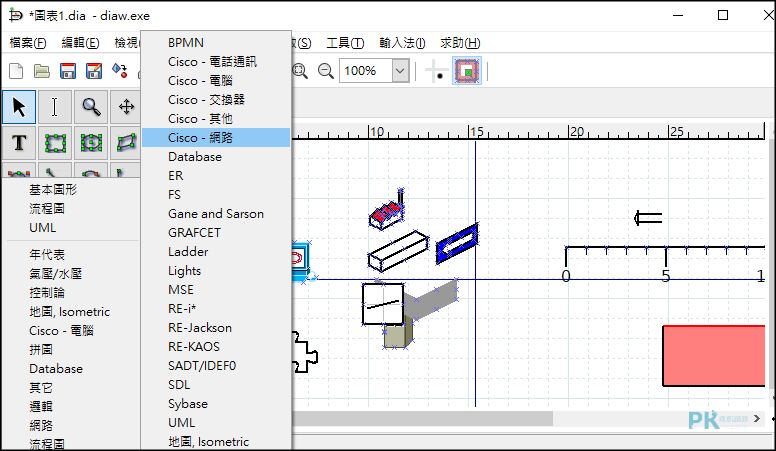Choose Gane and Sarson sheet
776x451 pixels.
tap(216, 214)
